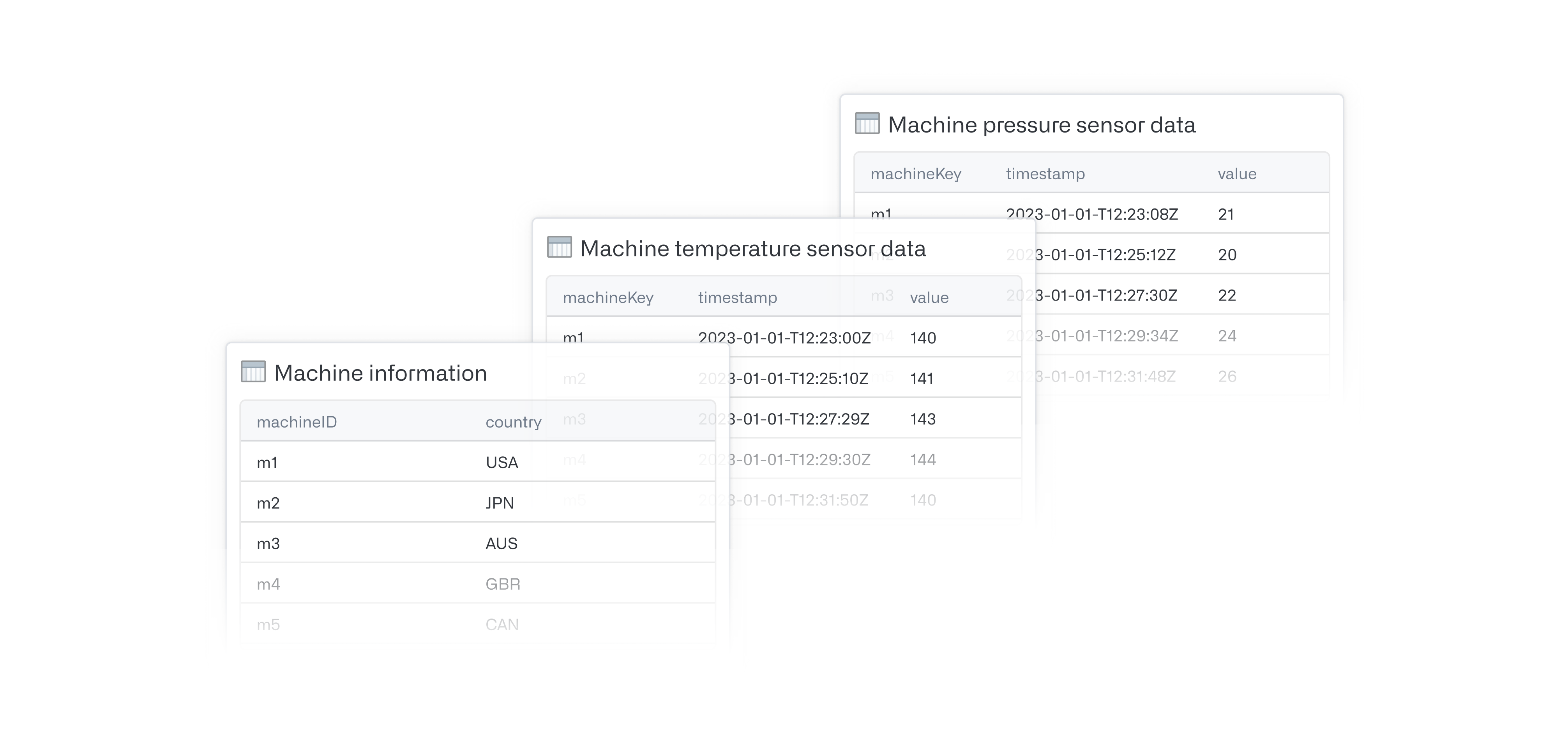
Task: Open the Machine information title
Action: 380,373
